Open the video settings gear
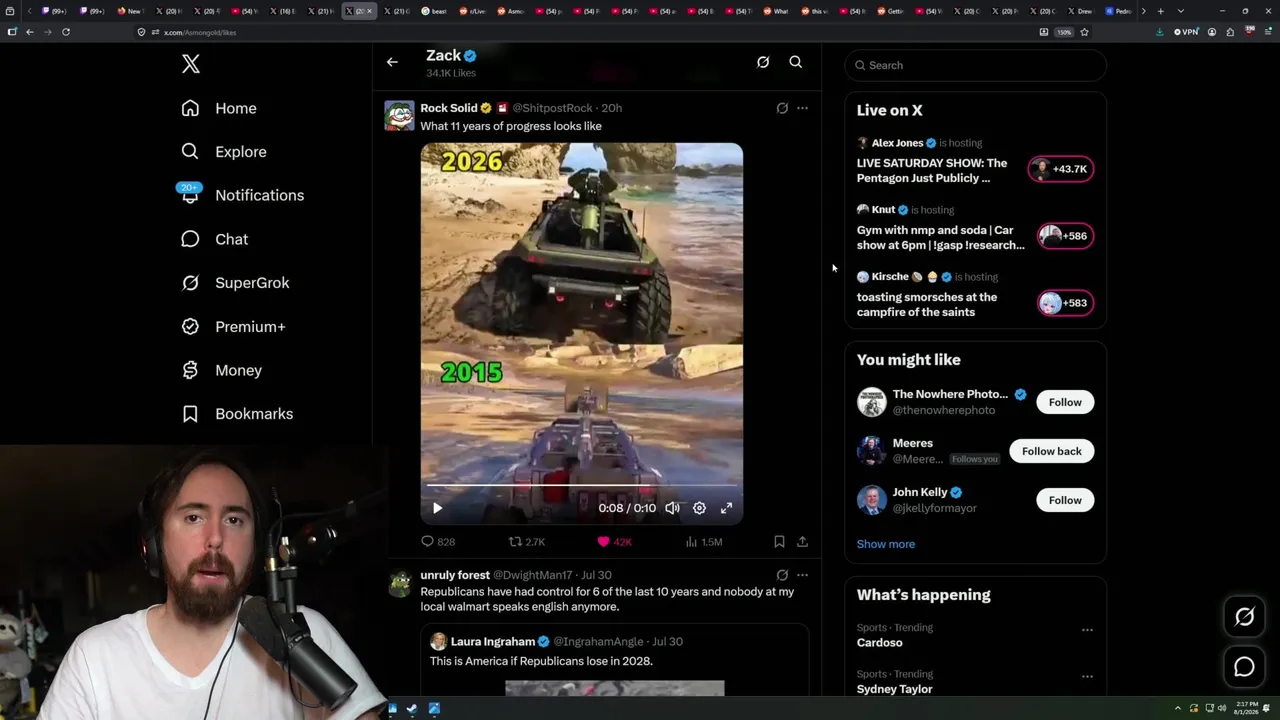Image resolution: width=1280 pixels, height=720 pixels. coord(700,508)
